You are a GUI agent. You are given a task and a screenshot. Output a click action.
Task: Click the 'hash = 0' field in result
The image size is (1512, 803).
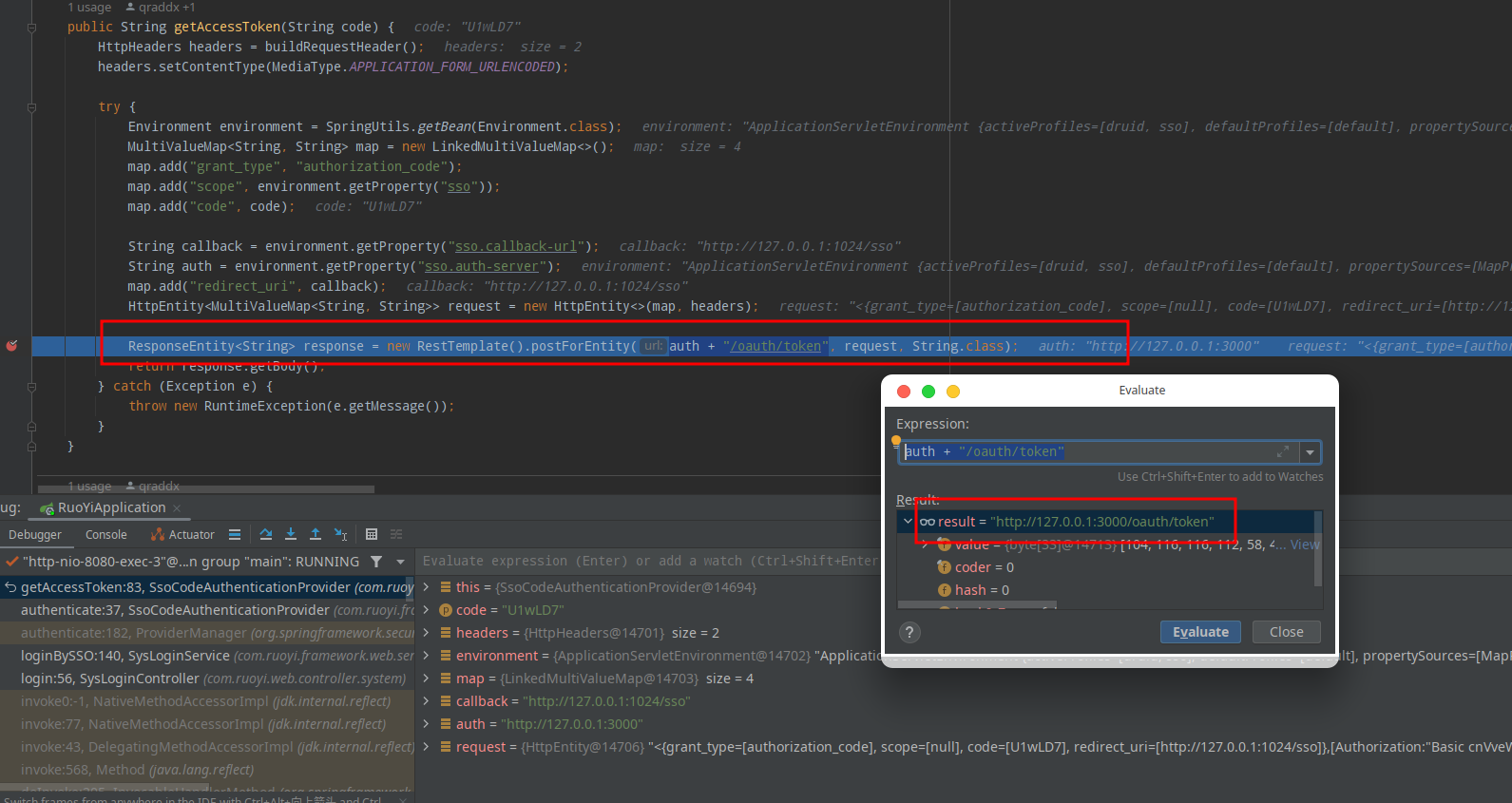(982, 590)
